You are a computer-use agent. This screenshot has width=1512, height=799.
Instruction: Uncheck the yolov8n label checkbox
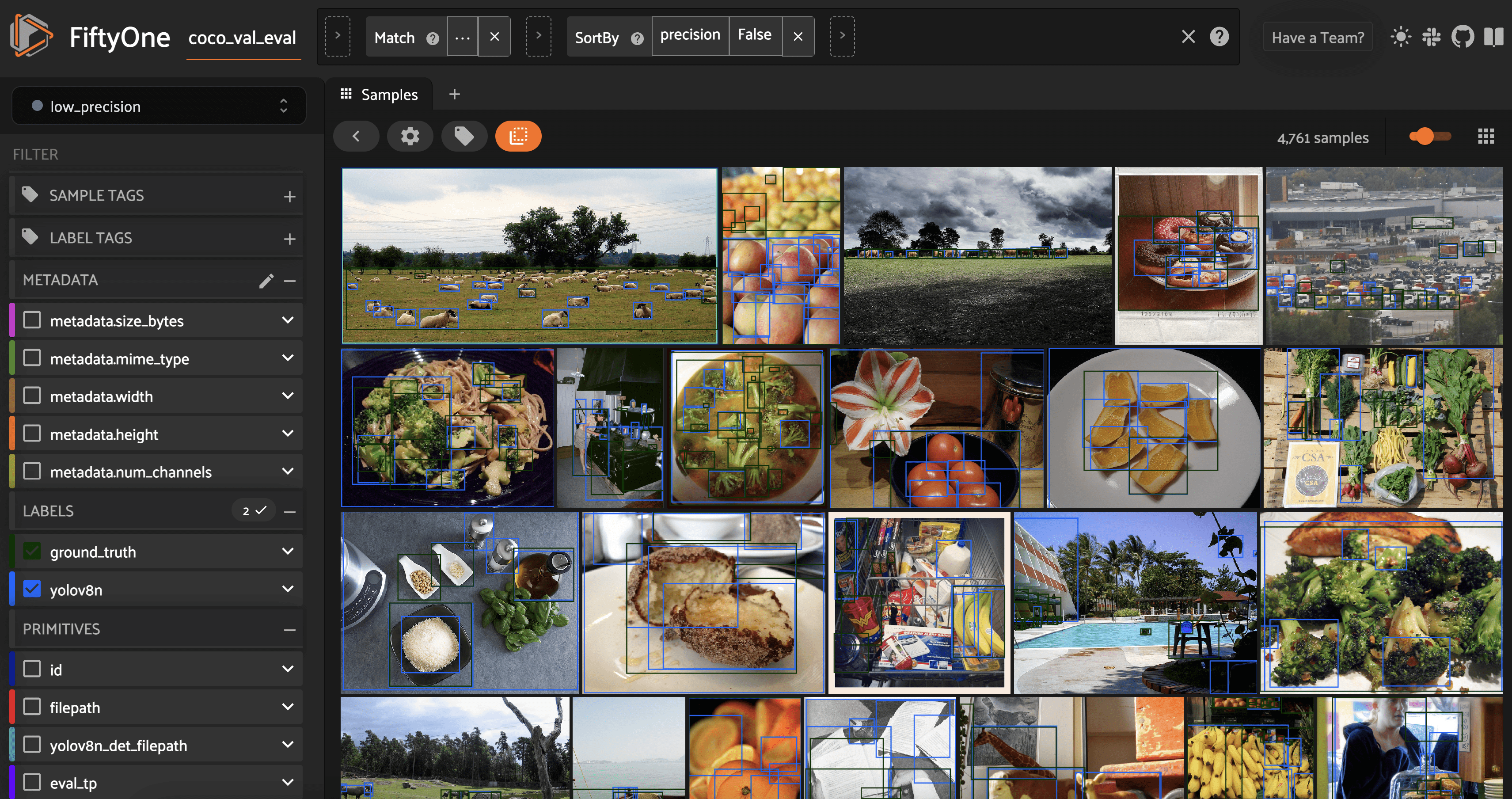(32, 589)
